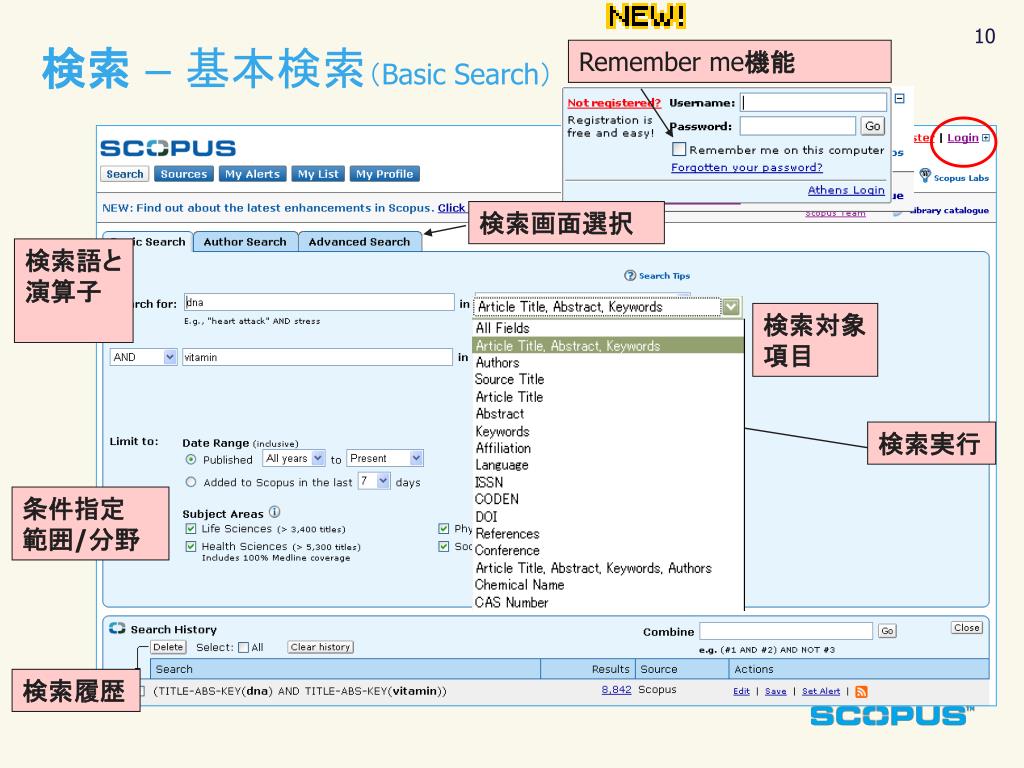Click the Scopus logo at top left
Image resolution: width=1024 pixels, height=768 pixels.
click(168, 148)
